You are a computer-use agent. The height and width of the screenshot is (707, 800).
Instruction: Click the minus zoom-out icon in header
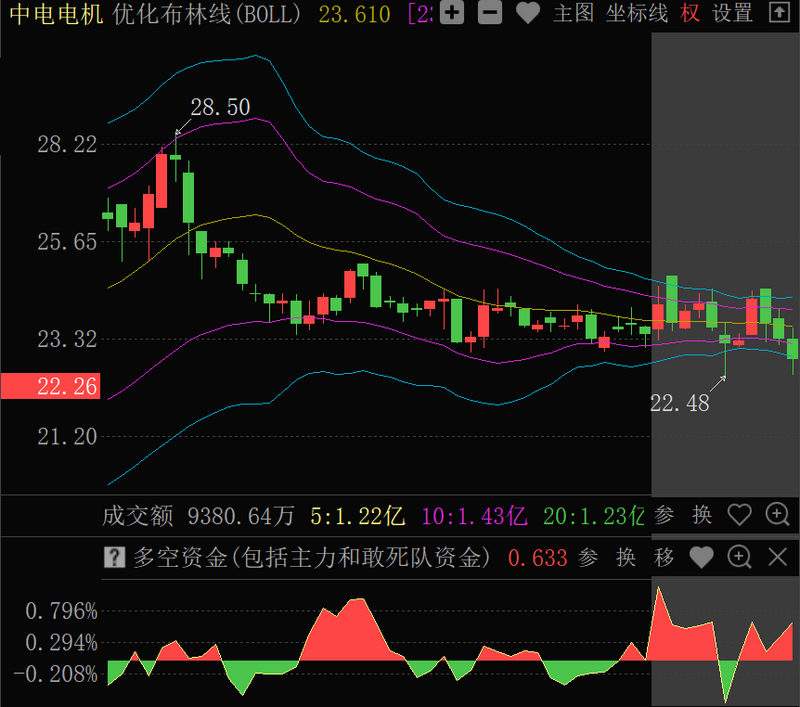click(x=490, y=13)
